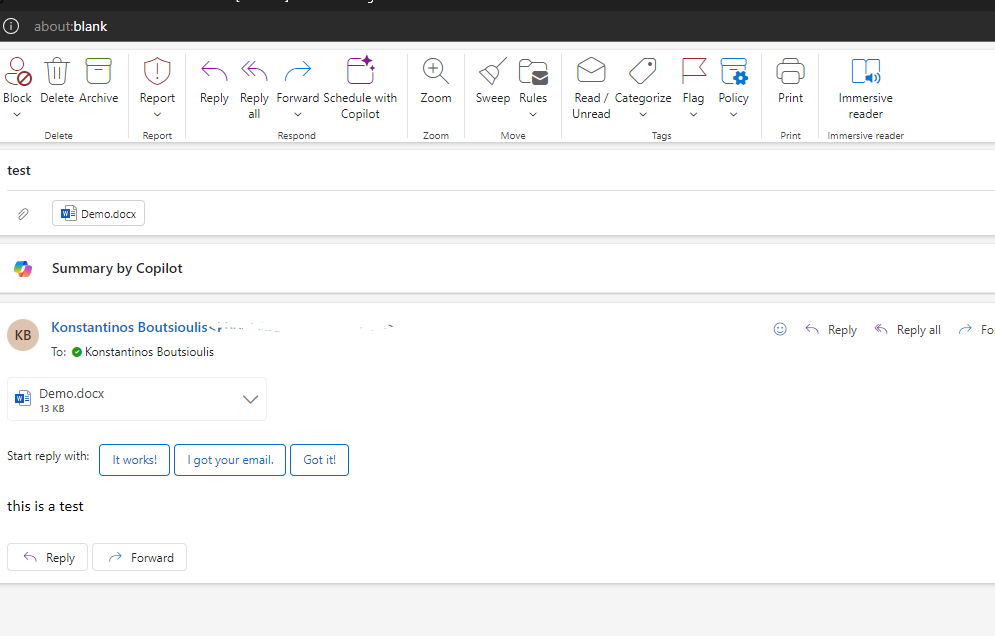The width and height of the screenshot is (995, 636).
Task: Expand the Flag dropdown arrow
Action: coord(694,115)
